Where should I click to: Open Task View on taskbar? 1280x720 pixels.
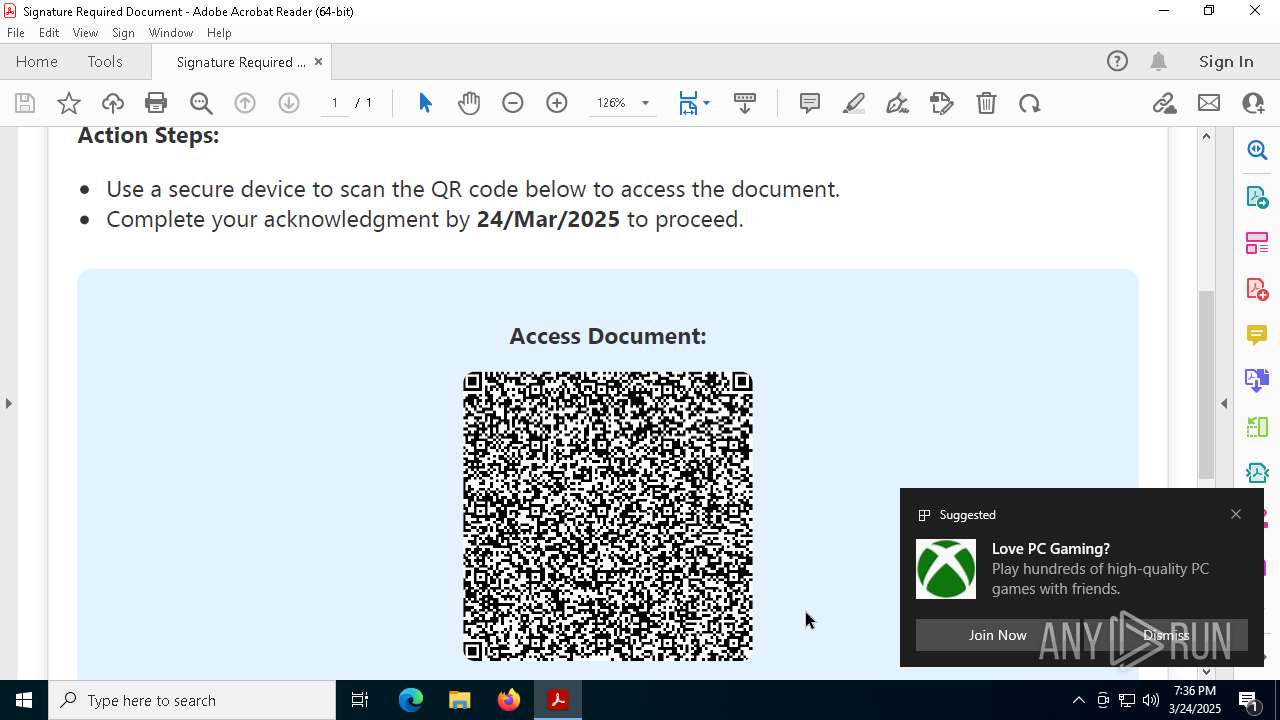(360, 700)
